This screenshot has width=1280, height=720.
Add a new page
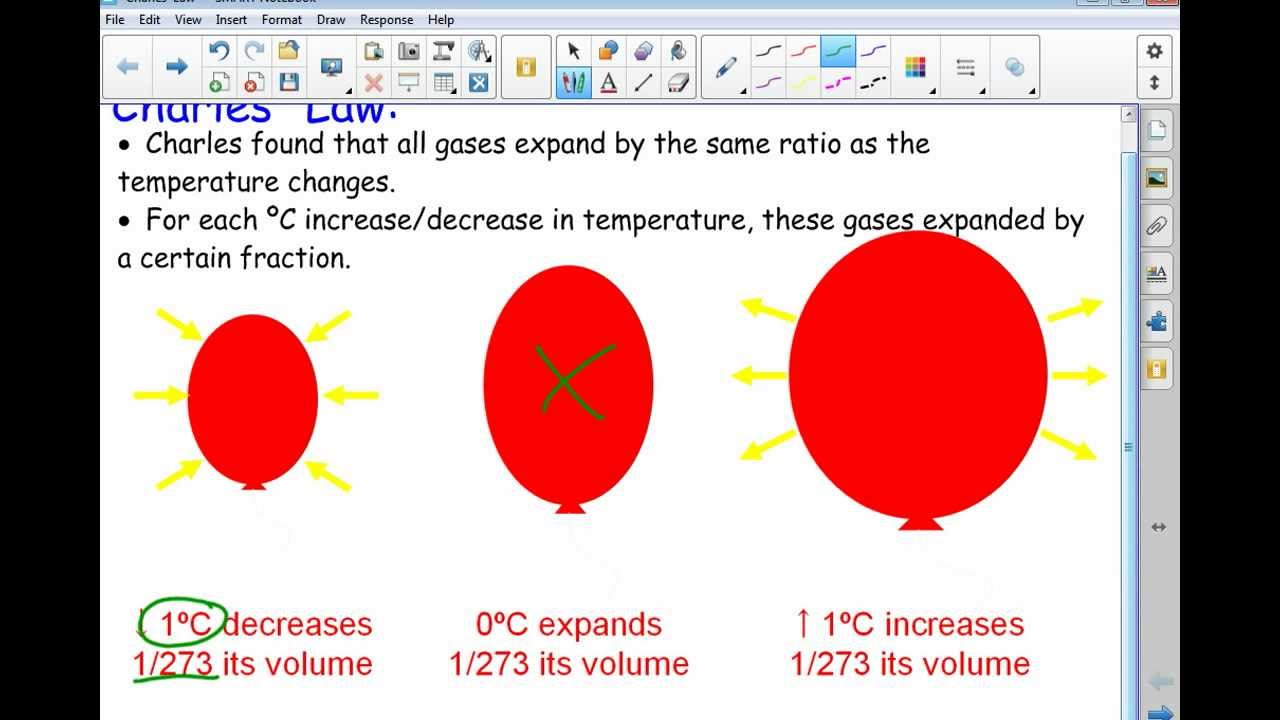pyautogui.click(x=219, y=83)
